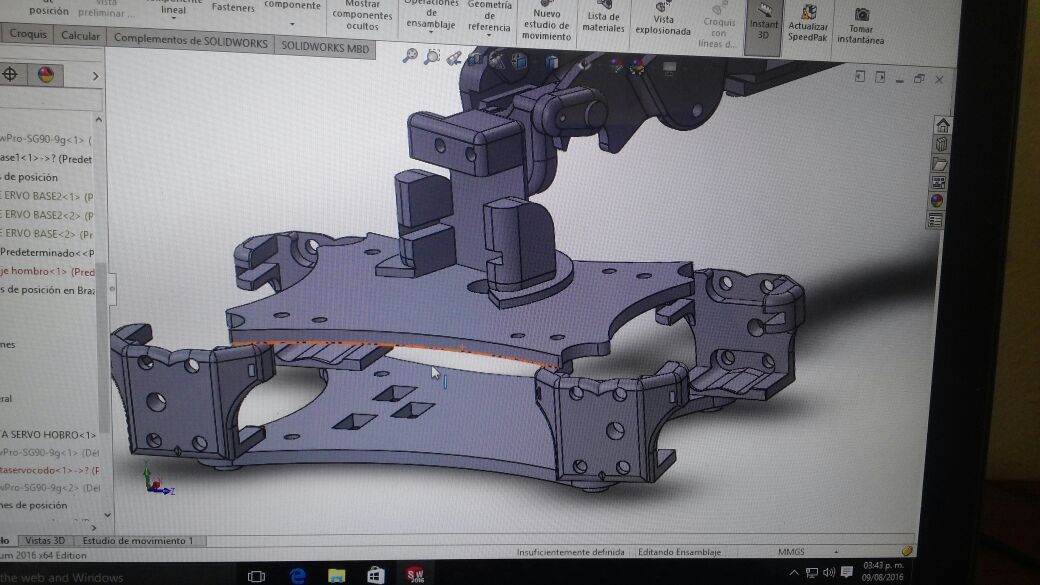
Task: Open the SOLIDWORKS MBD tab
Action: (325, 47)
